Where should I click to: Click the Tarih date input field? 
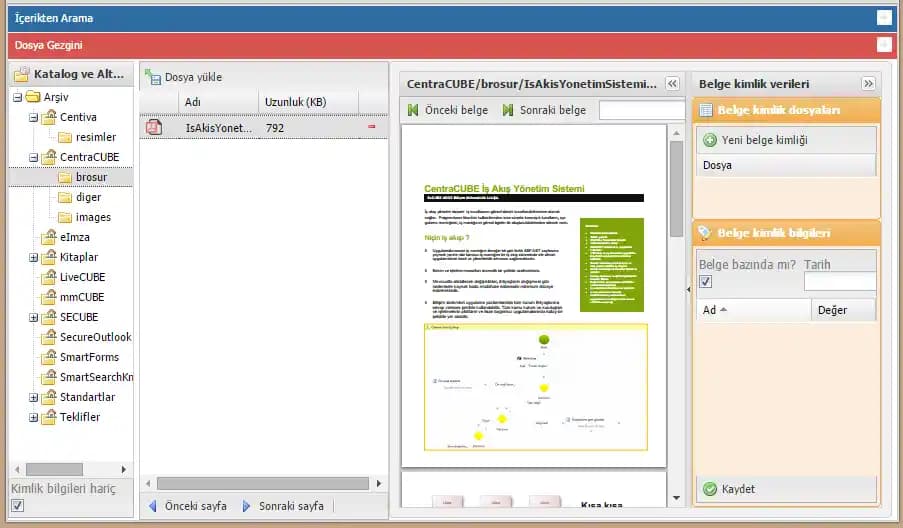(x=840, y=282)
